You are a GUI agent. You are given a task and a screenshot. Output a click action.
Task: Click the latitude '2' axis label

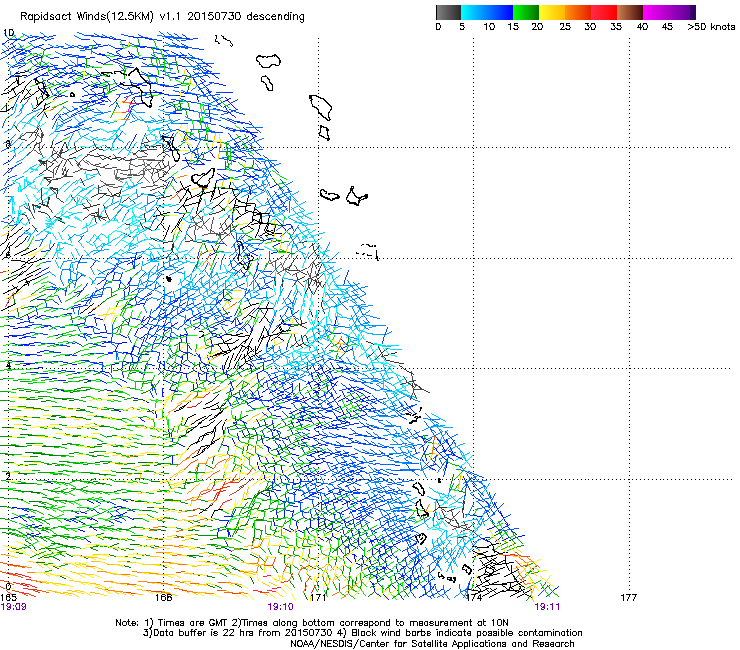(8, 476)
